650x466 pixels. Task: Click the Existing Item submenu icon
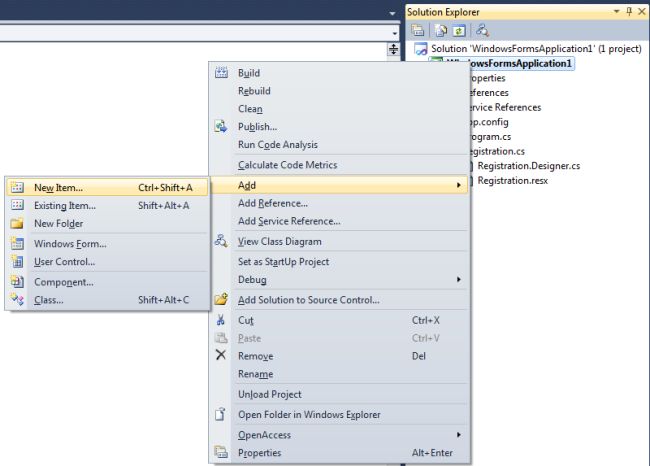17,205
